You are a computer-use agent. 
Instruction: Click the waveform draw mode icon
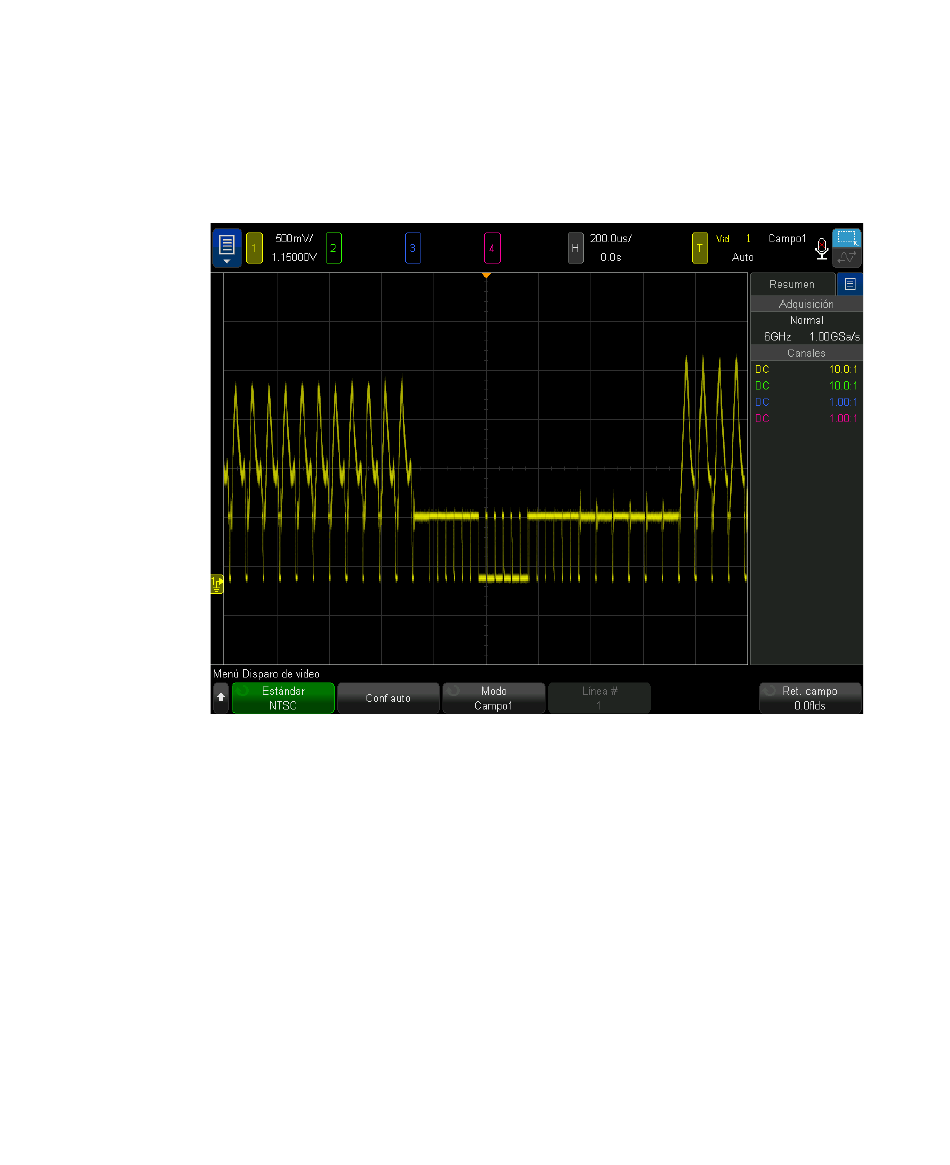pos(847,258)
